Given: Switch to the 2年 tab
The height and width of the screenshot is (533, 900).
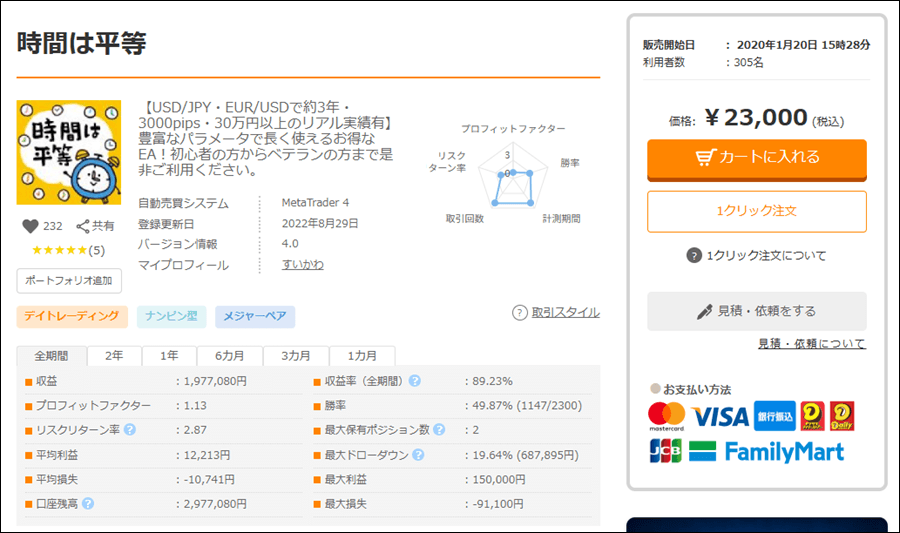Looking at the screenshot, I should pyautogui.click(x=115, y=356).
